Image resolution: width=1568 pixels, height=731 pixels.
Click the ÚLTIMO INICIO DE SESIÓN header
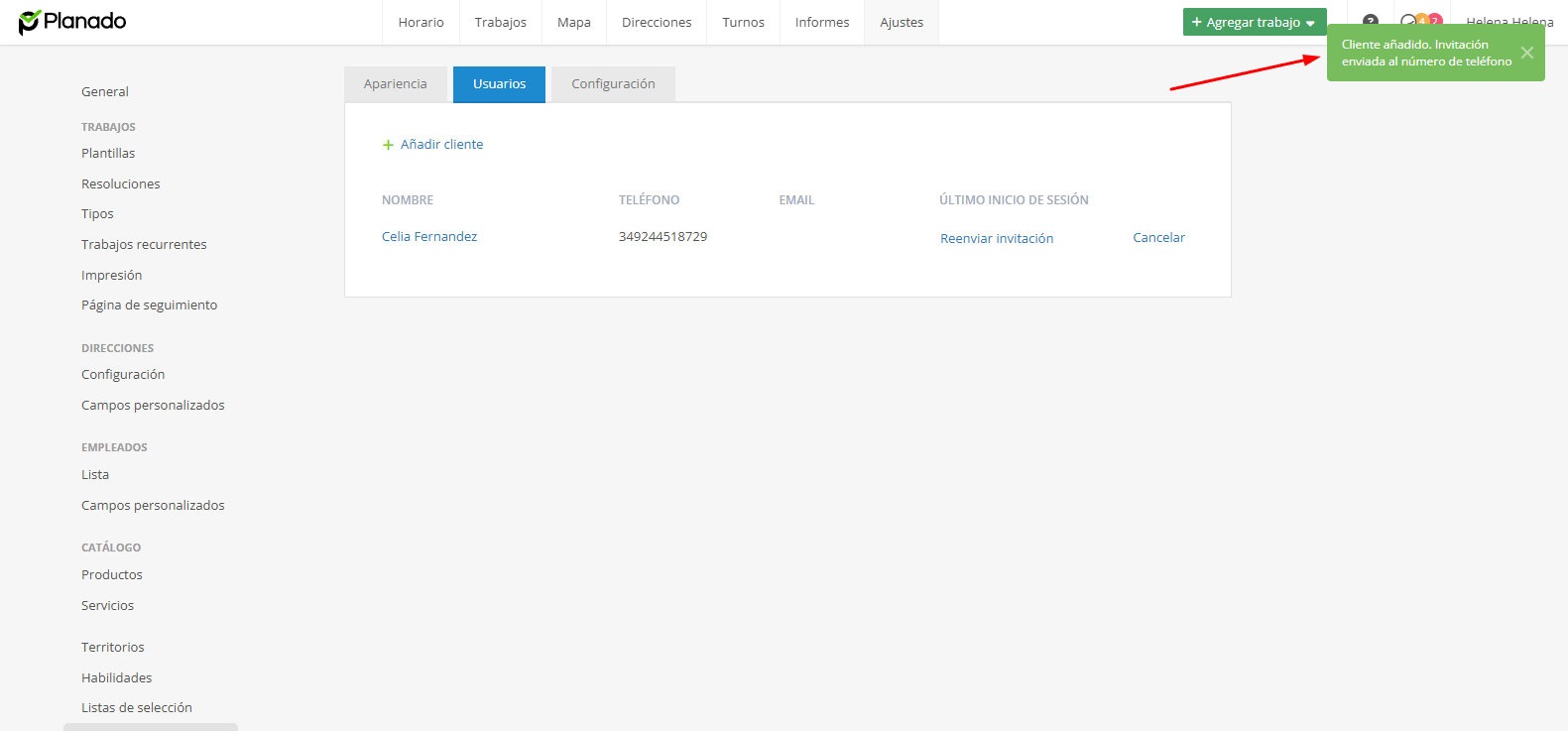tap(1014, 200)
